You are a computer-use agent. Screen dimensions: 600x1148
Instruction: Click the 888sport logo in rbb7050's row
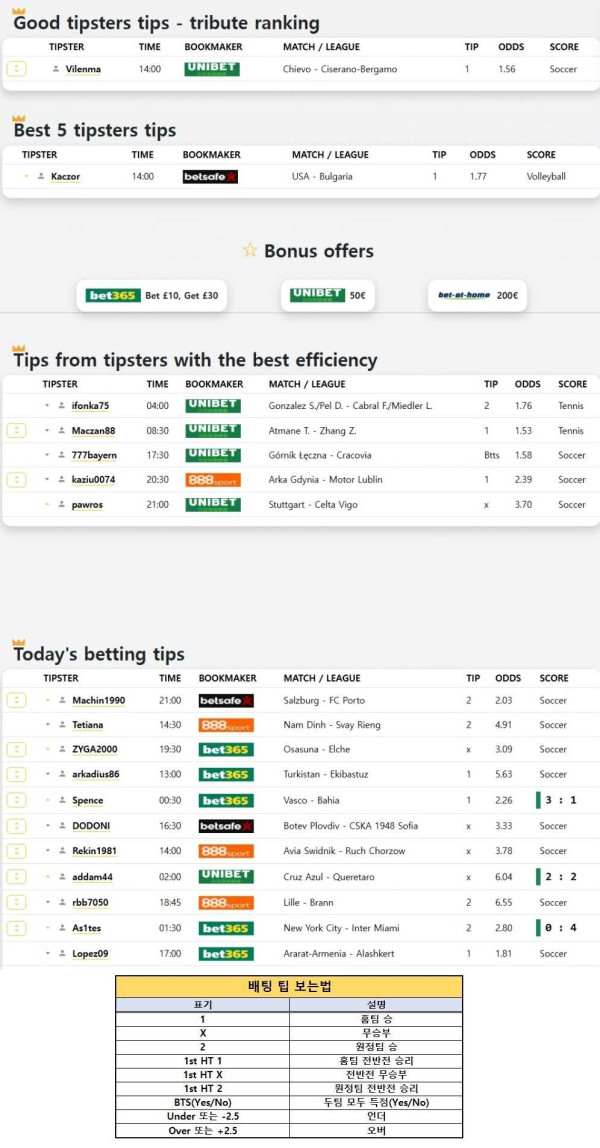click(225, 902)
